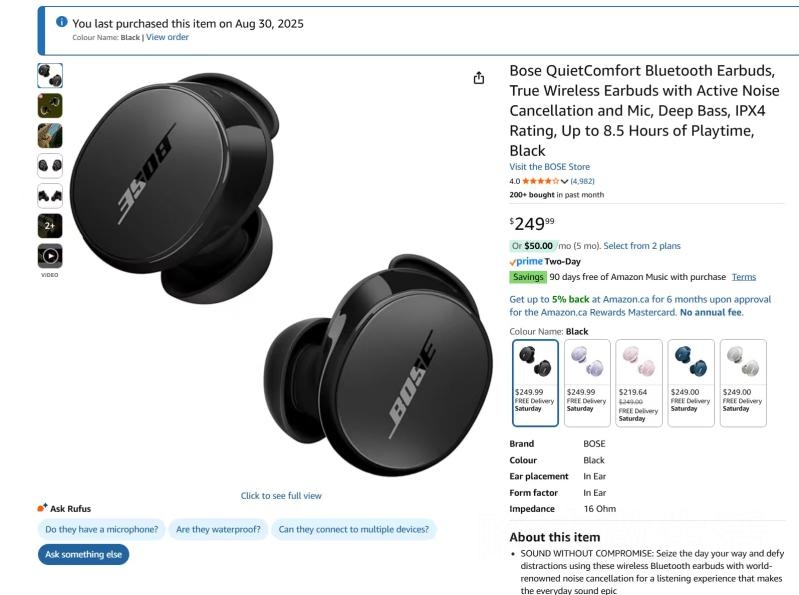
Task: Open Select from 2 plans link
Action: pyautogui.click(x=642, y=246)
